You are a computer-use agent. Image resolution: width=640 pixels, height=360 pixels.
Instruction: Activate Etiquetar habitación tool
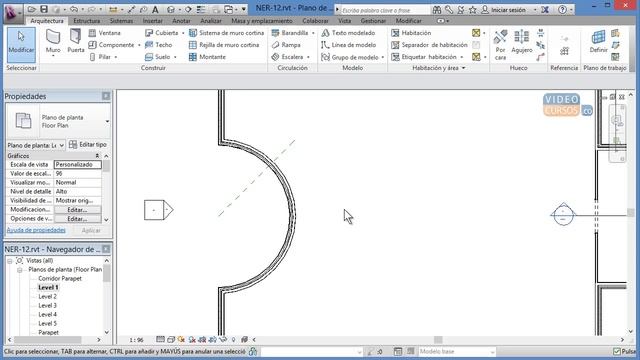tap(424, 57)
